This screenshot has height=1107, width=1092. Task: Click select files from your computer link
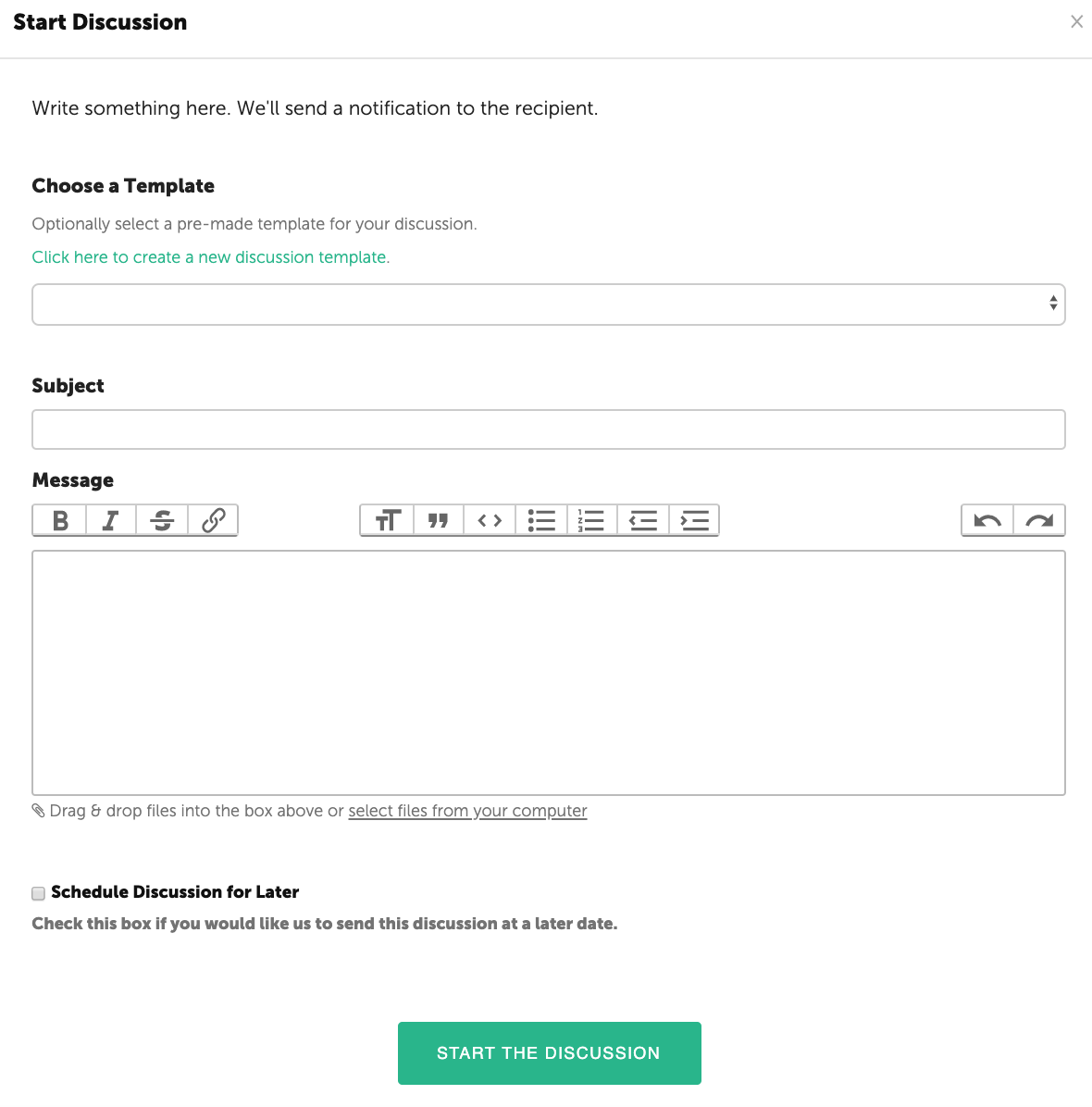pyautogui.click(x=467, y=811)
